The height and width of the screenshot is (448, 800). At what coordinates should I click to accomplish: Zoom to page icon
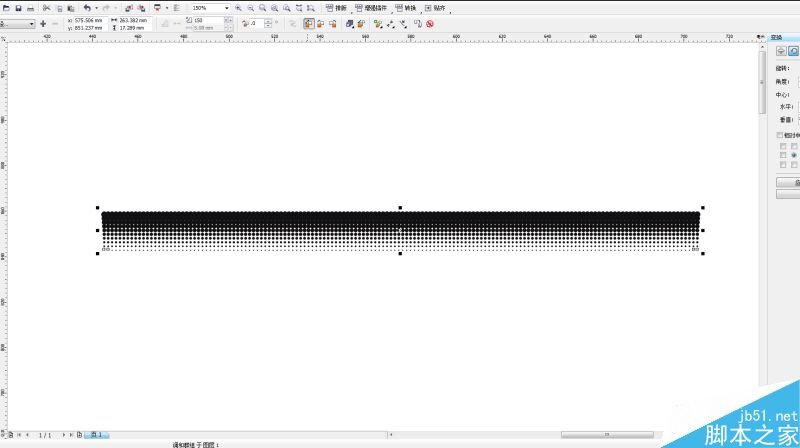(x=287, y=8)
